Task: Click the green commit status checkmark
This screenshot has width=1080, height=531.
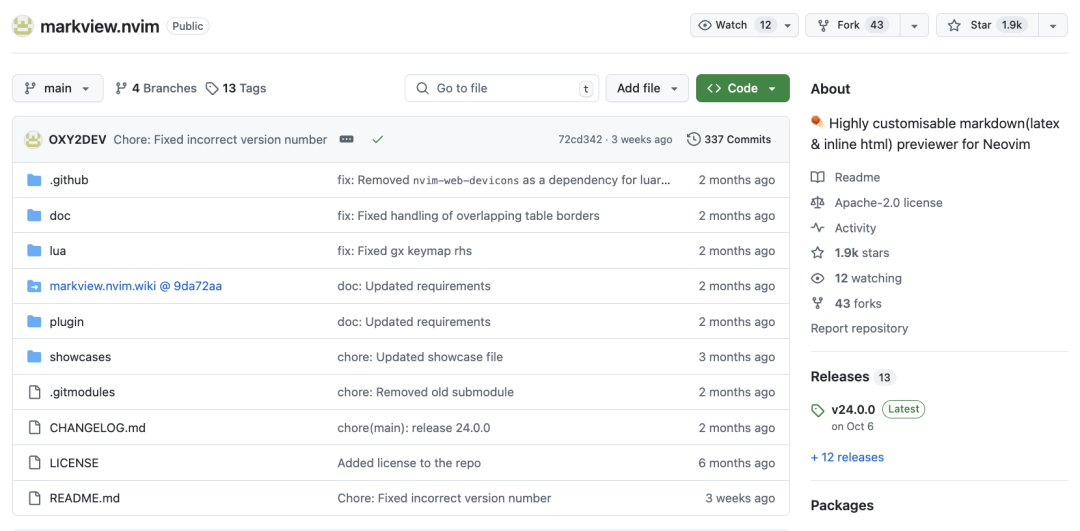Action: [x=377, y=140]
